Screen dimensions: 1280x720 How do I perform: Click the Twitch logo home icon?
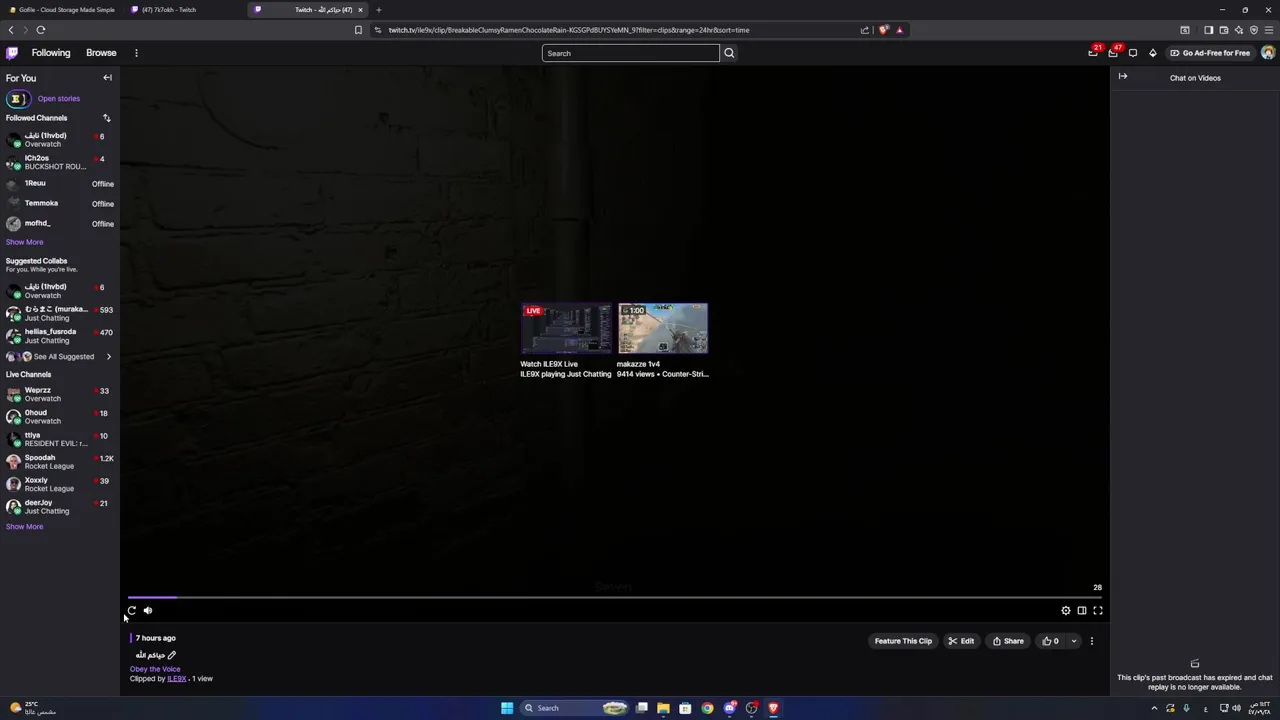12,53
